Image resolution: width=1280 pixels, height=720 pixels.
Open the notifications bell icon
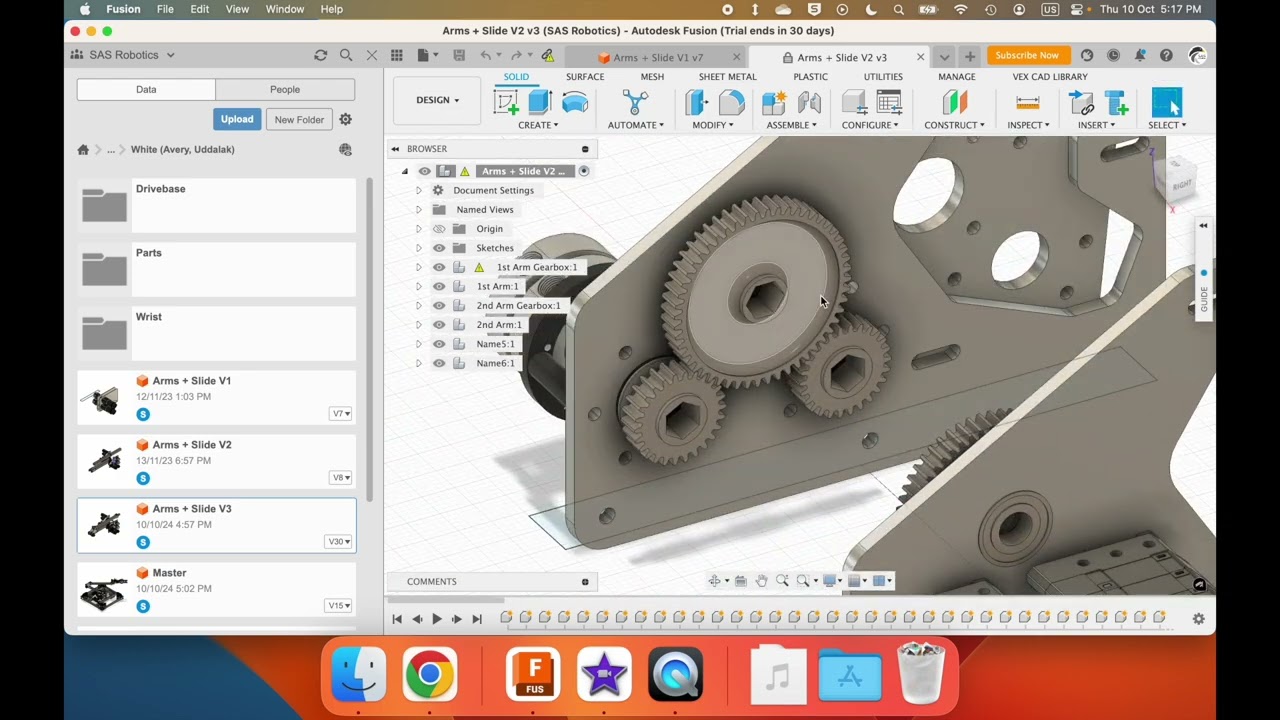point(1140,55)
